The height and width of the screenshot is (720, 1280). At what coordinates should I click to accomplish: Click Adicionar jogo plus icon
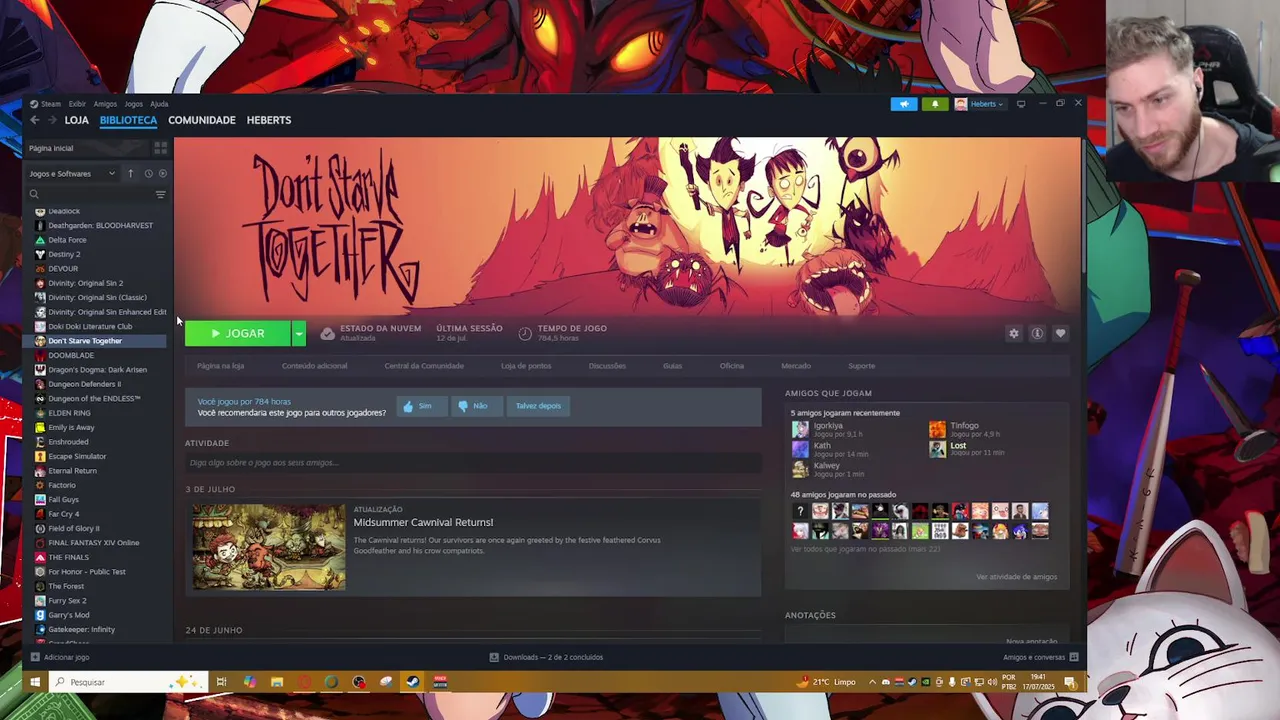pos(35,657)
